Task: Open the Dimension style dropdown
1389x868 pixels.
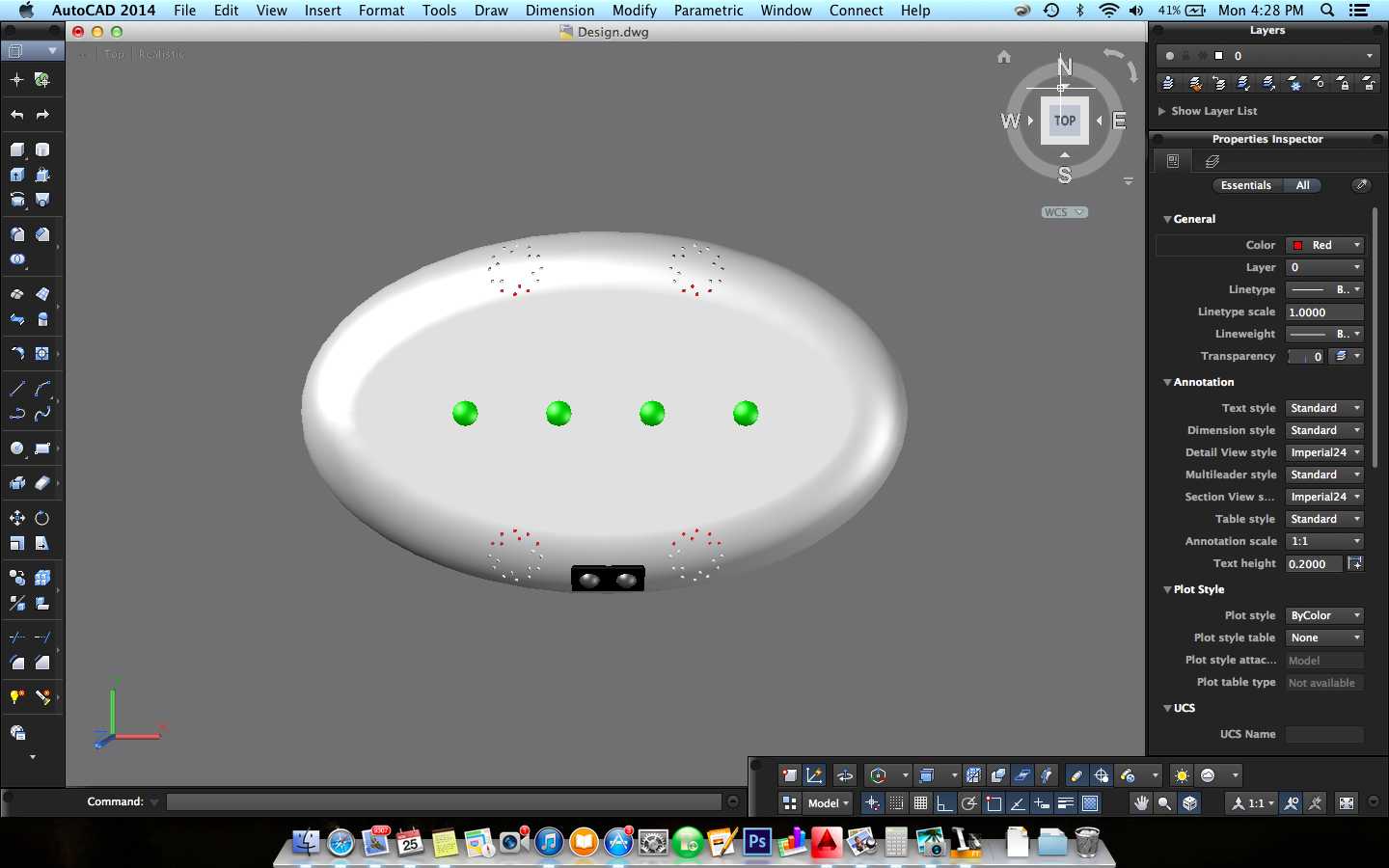Action: [1325, 430]
